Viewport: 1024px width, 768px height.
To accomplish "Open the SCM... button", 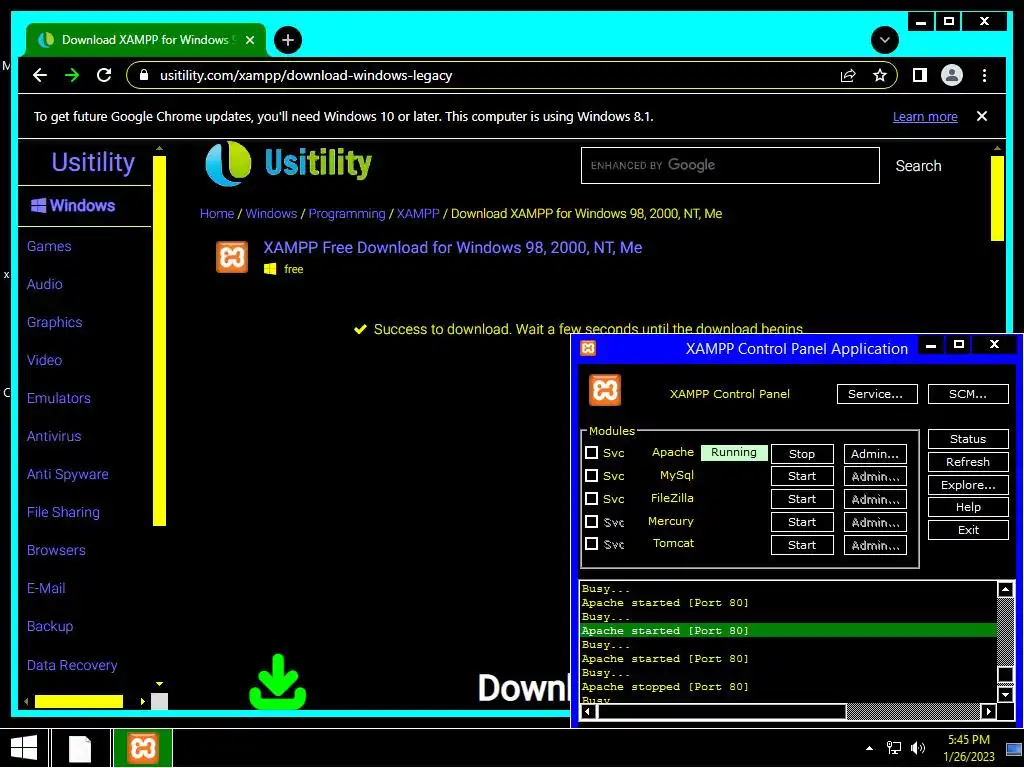I will (x=968, y=394).
